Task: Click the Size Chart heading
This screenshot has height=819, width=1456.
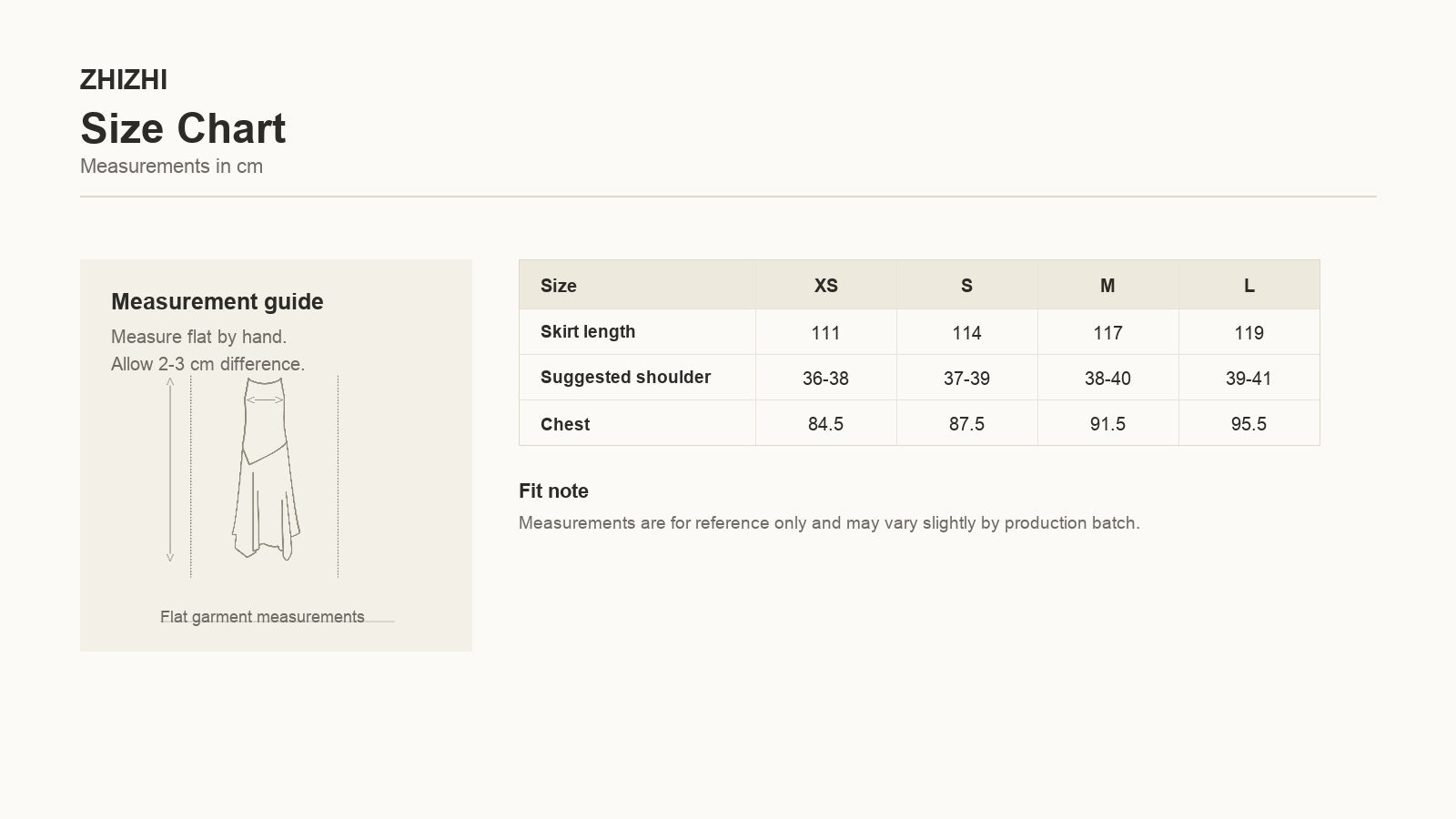Action: 183,128
